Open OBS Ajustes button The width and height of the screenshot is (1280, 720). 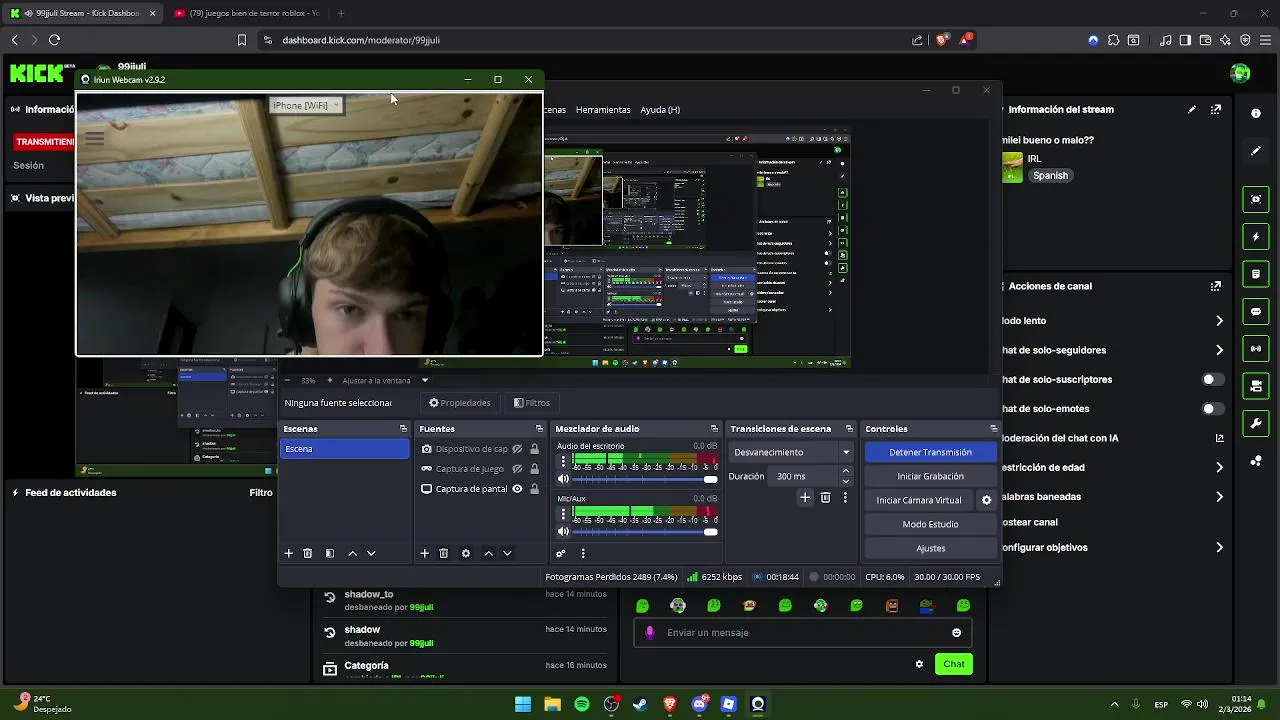pos(930,548)
